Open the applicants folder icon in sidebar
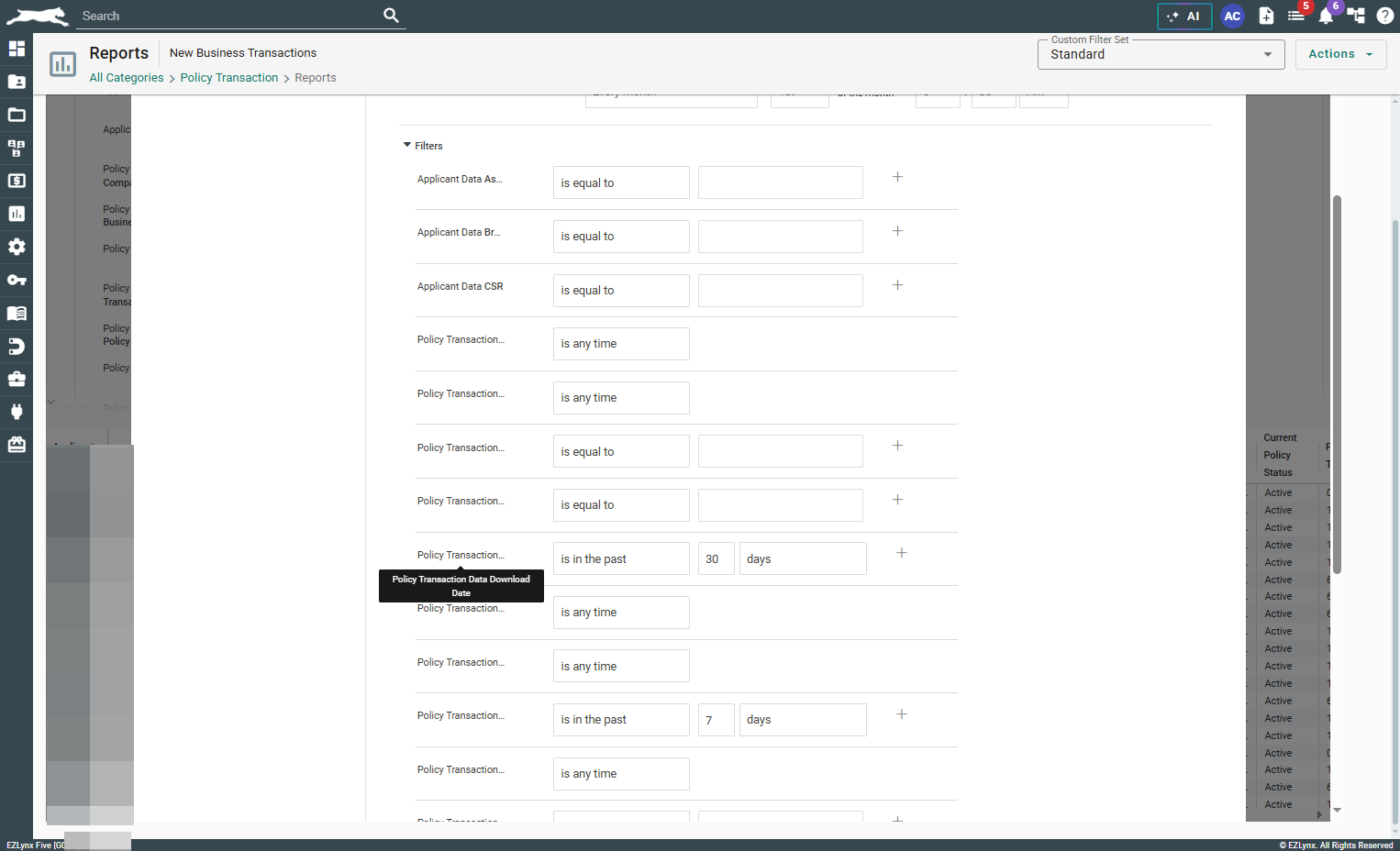The height and width of the screenshot is (851, 1400). pyautogui.click(x=17, y=82)
